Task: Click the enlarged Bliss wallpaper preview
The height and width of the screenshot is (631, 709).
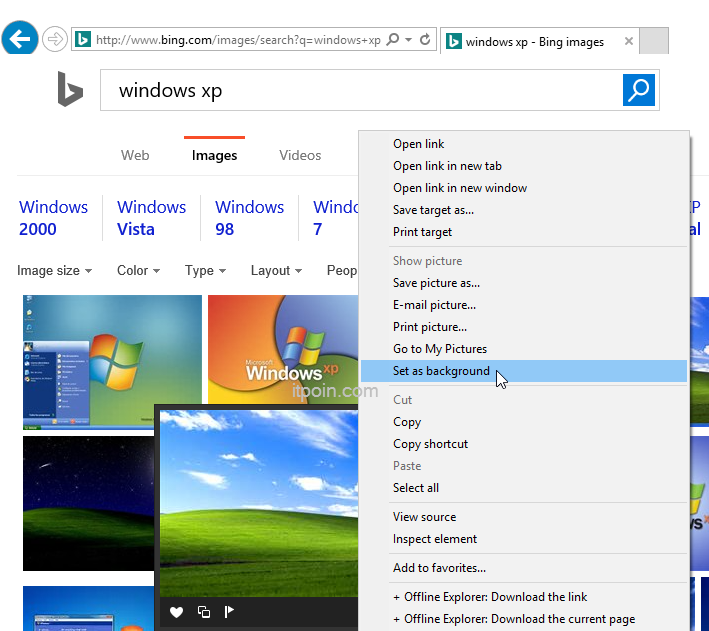Action: (x=259, y=503)
